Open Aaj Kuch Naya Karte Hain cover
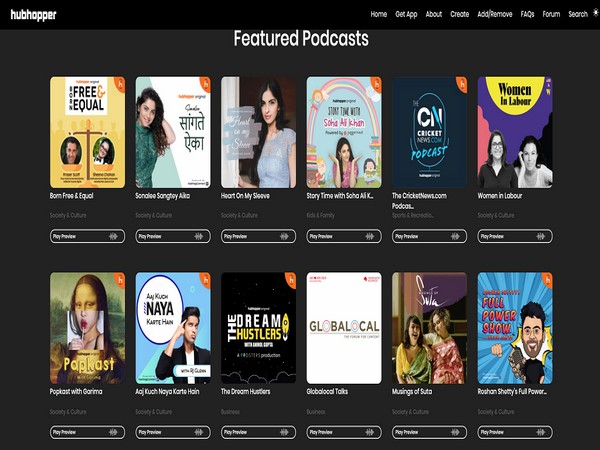 (173, 328)
